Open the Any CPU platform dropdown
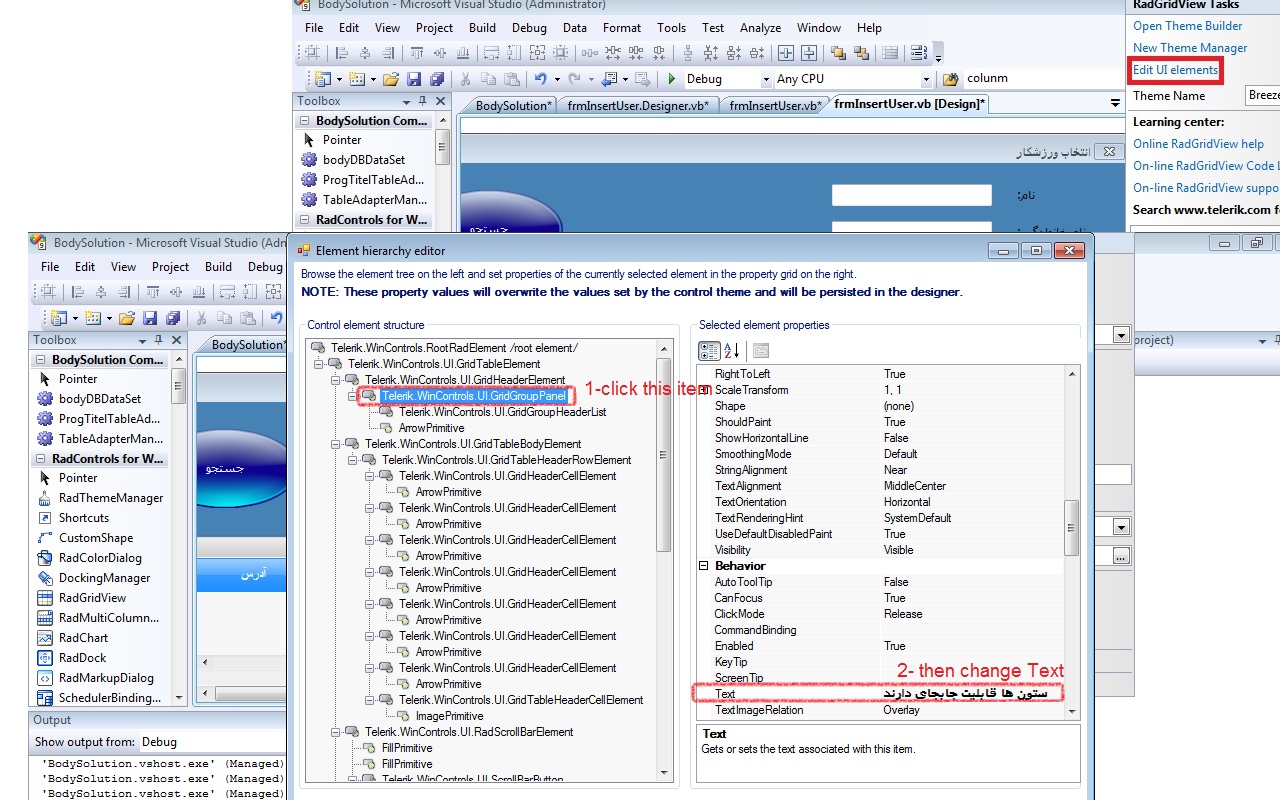This screenshot has height=800, width=1280. (926, 79)
